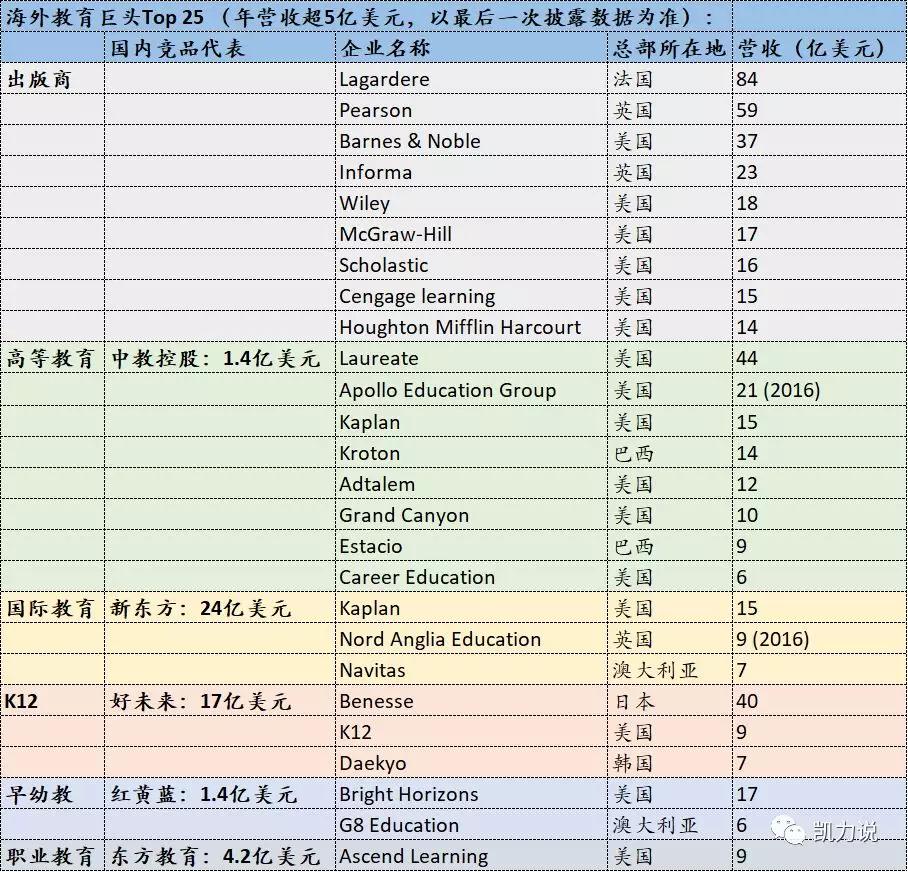The width and height of the screenshot is (908, 872).
Task: Select Pearson's revenue value 59
Action: click(747, 110)
